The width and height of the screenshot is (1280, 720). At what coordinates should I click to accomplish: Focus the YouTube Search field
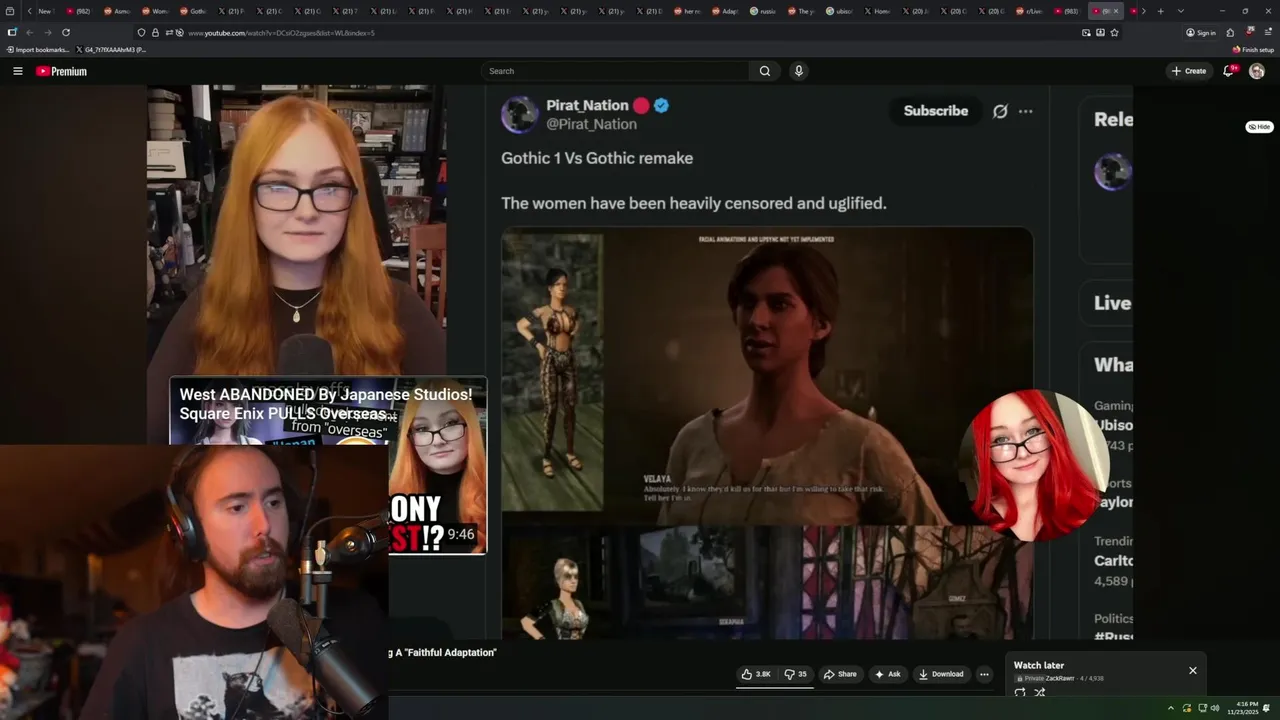(615, 71)
